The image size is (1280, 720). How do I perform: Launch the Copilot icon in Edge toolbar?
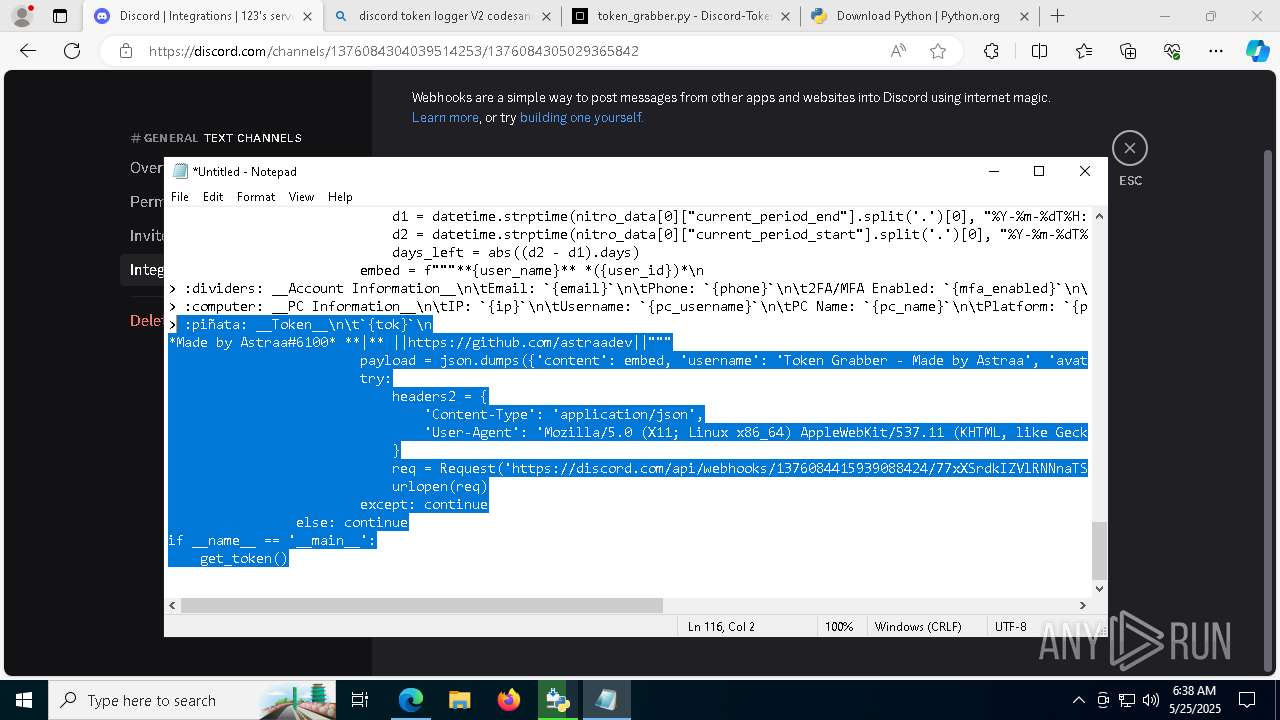tap(1257, 51)
